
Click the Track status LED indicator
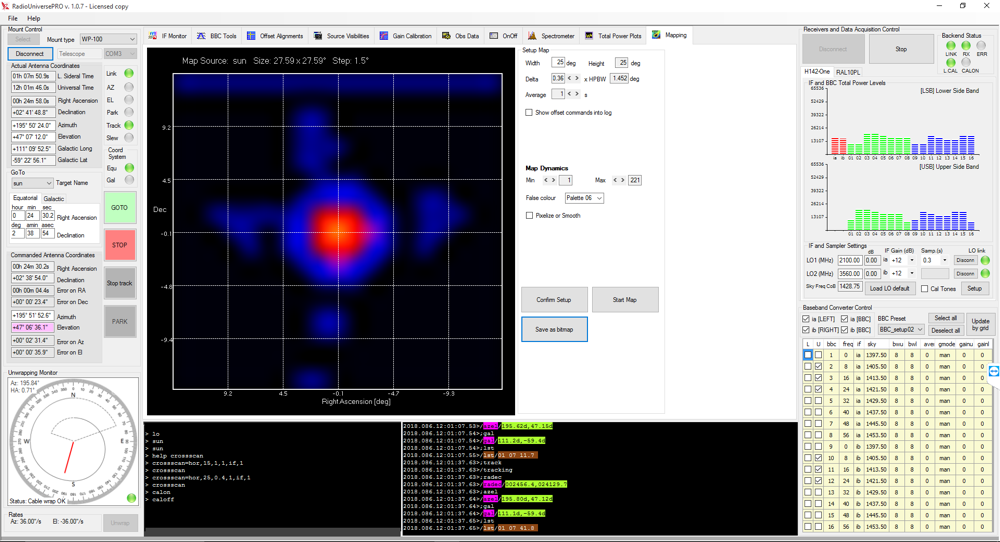click(129, 125)
